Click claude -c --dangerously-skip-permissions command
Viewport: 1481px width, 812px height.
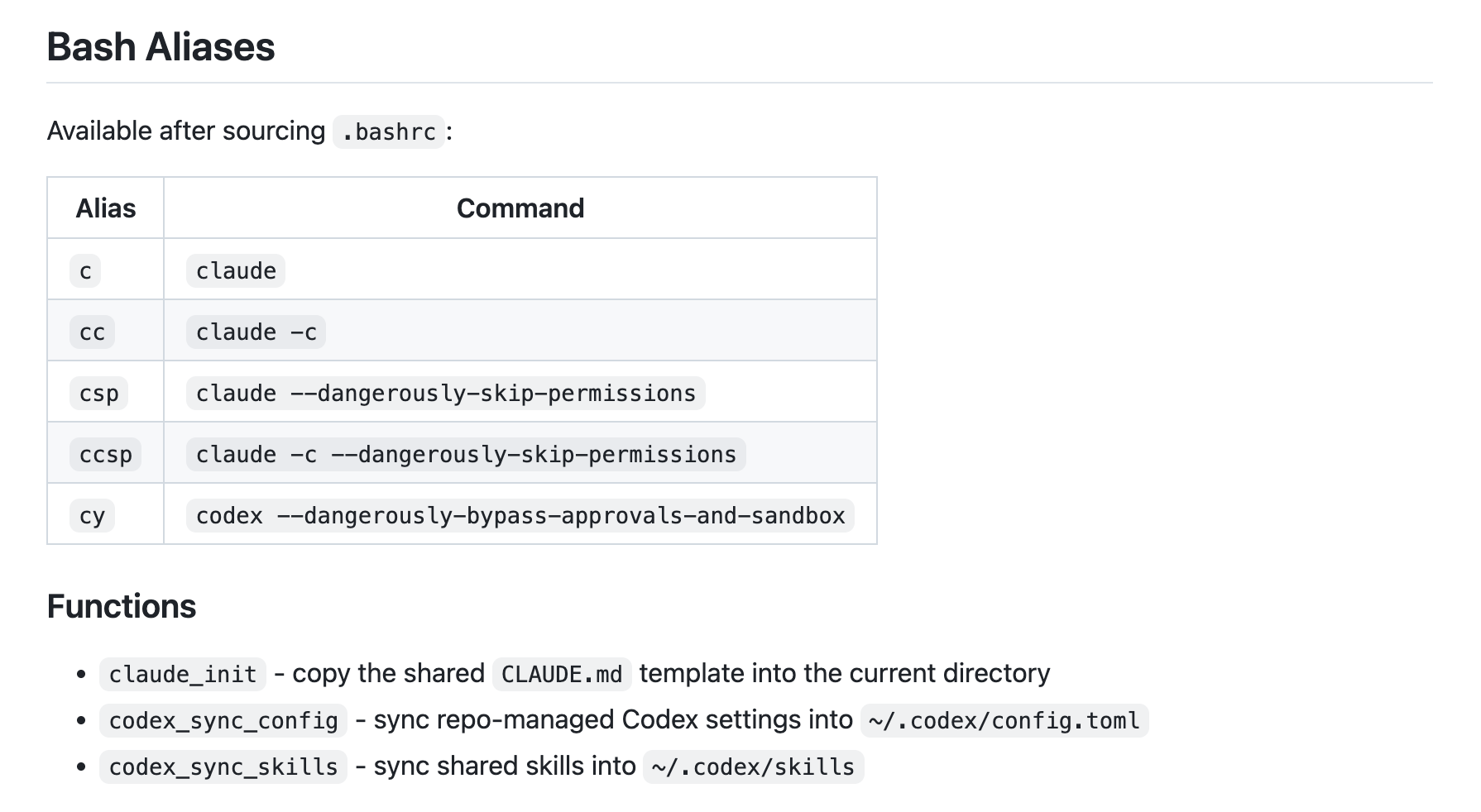pos(466,454)
